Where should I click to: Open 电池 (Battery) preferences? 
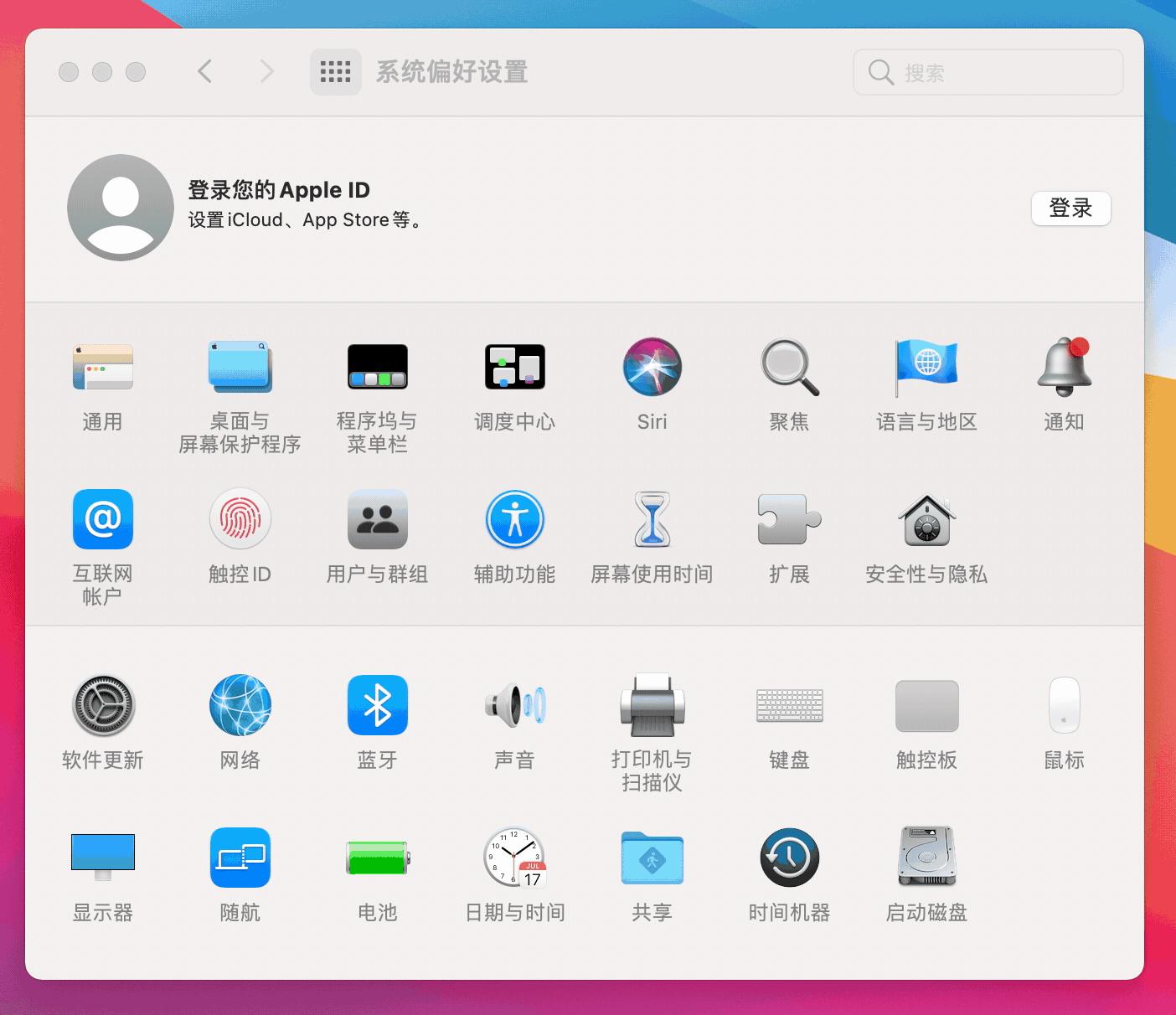point(378,858)
